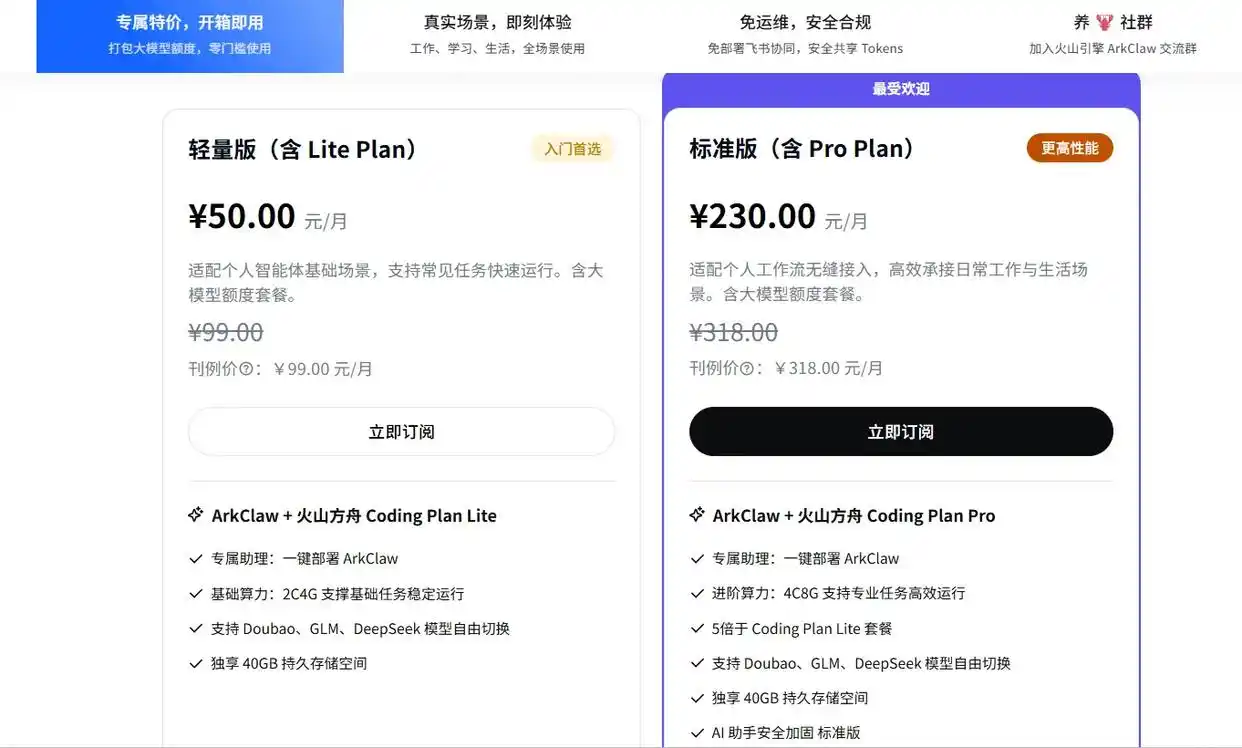
Task: Click the checkmark beside 基础算力 2C4G
Action: pyautogui.click(x=196, y=594)
